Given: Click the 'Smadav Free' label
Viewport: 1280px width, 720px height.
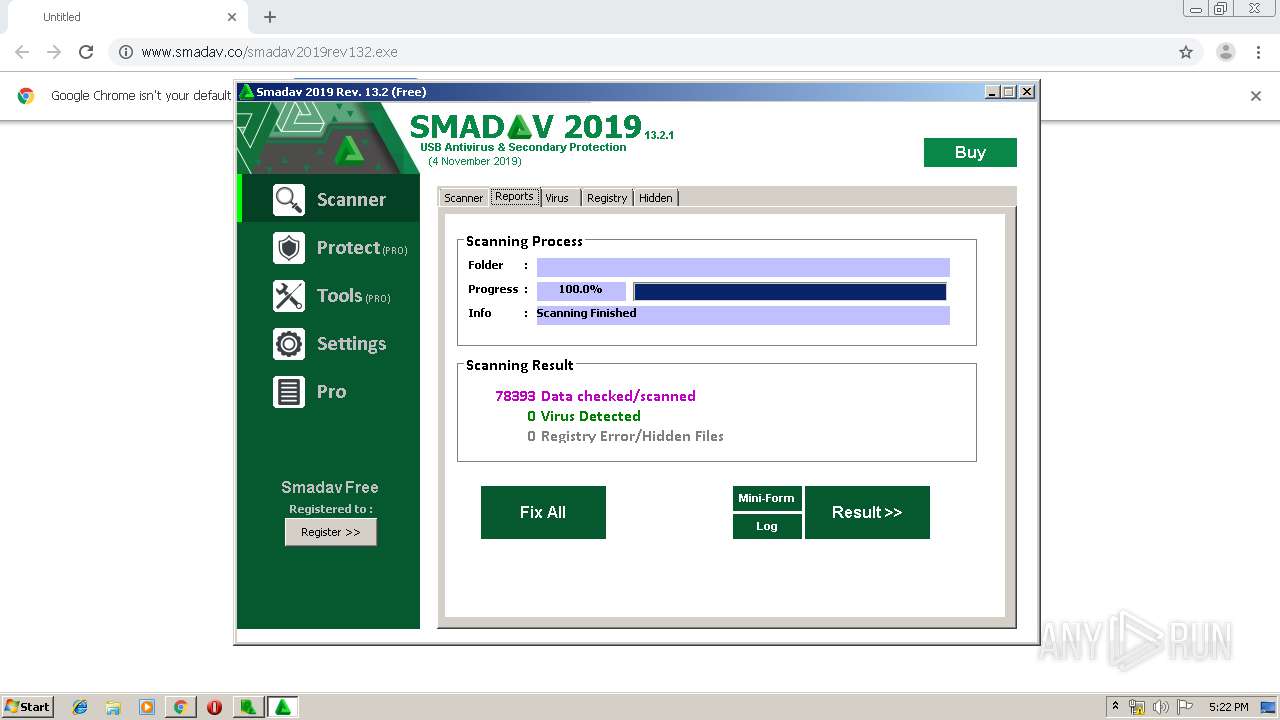Looking at the screenshot, I should click(x=329, y=488).
